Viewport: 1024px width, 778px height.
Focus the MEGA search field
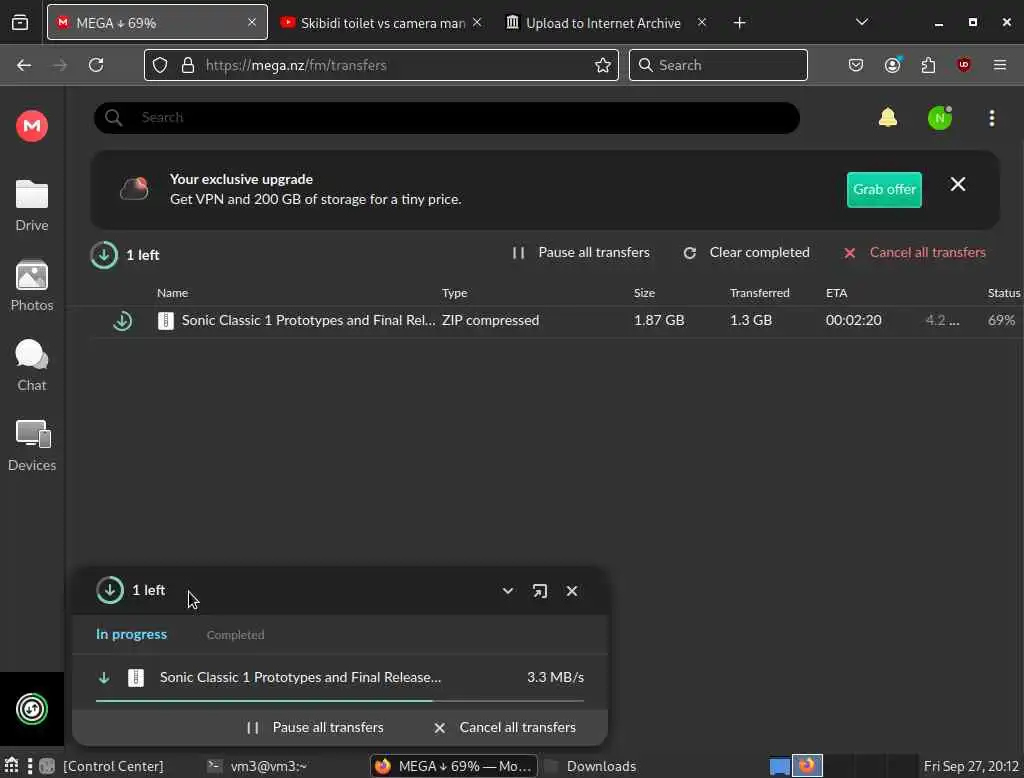pos(447,118)
